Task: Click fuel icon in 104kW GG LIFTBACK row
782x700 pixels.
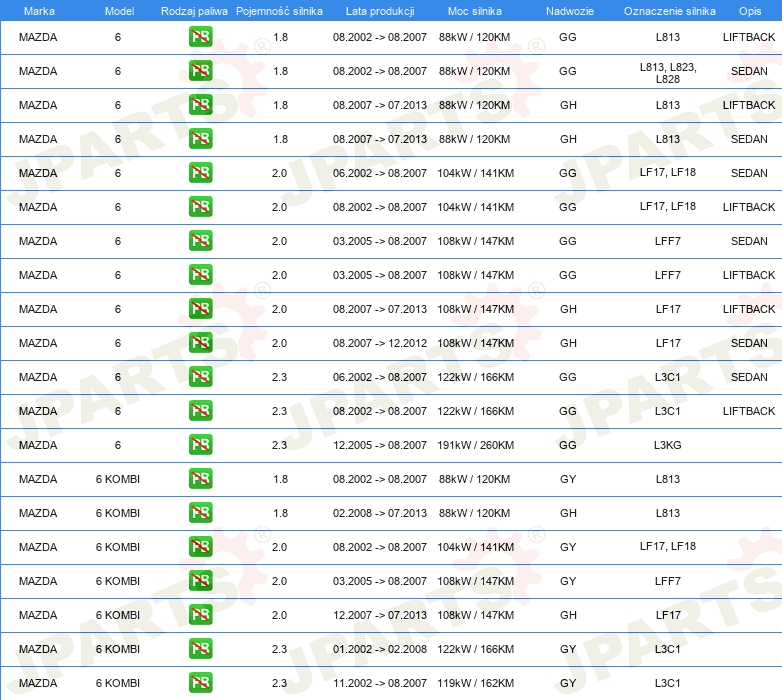Action: tap(200, 206)
